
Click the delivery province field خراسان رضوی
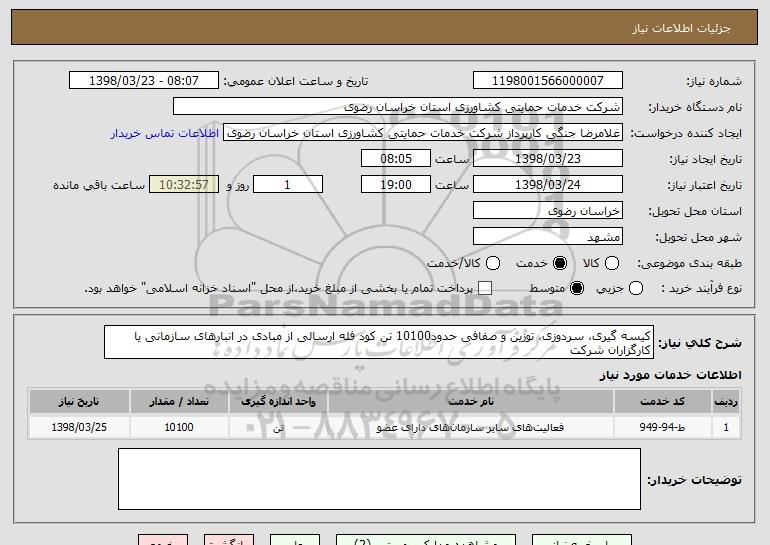coord(548,210)
